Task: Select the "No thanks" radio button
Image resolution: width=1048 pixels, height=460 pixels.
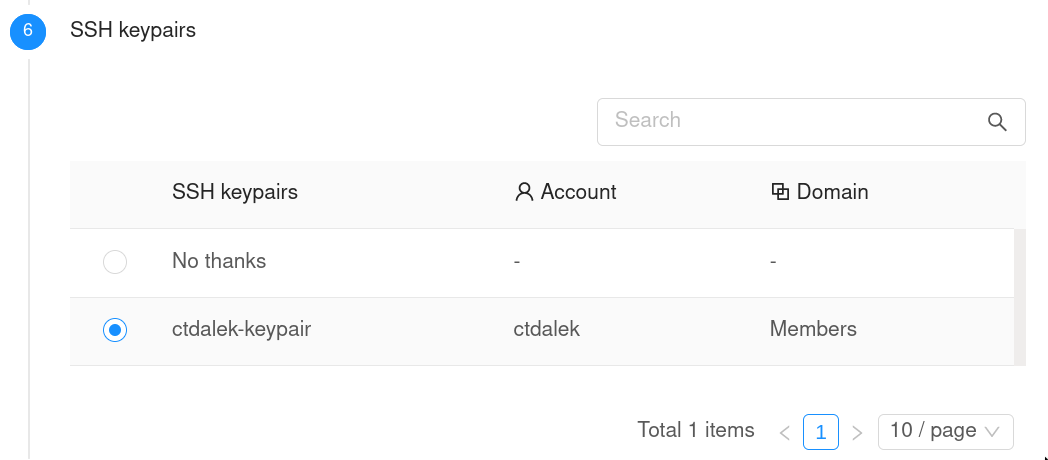Action: pyautogui.click(x=115, y=262)
